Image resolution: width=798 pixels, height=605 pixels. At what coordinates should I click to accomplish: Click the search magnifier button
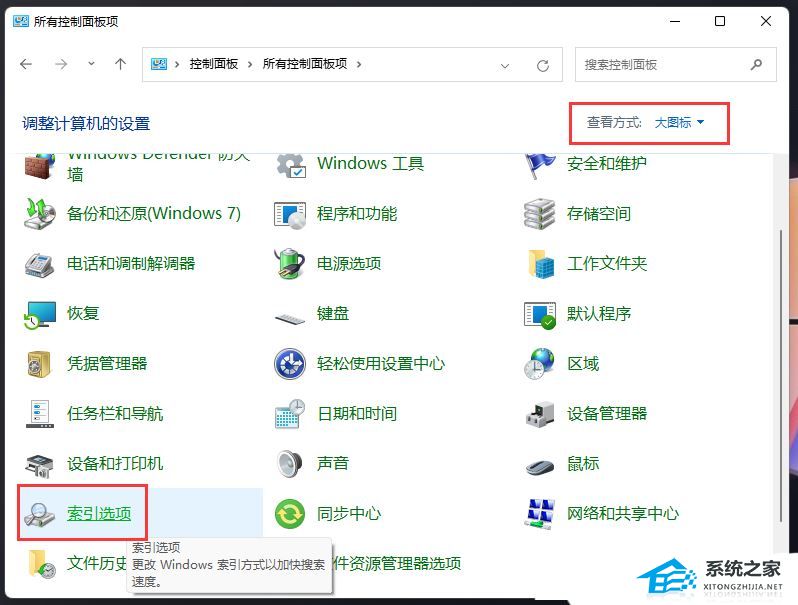pos(757,65)
